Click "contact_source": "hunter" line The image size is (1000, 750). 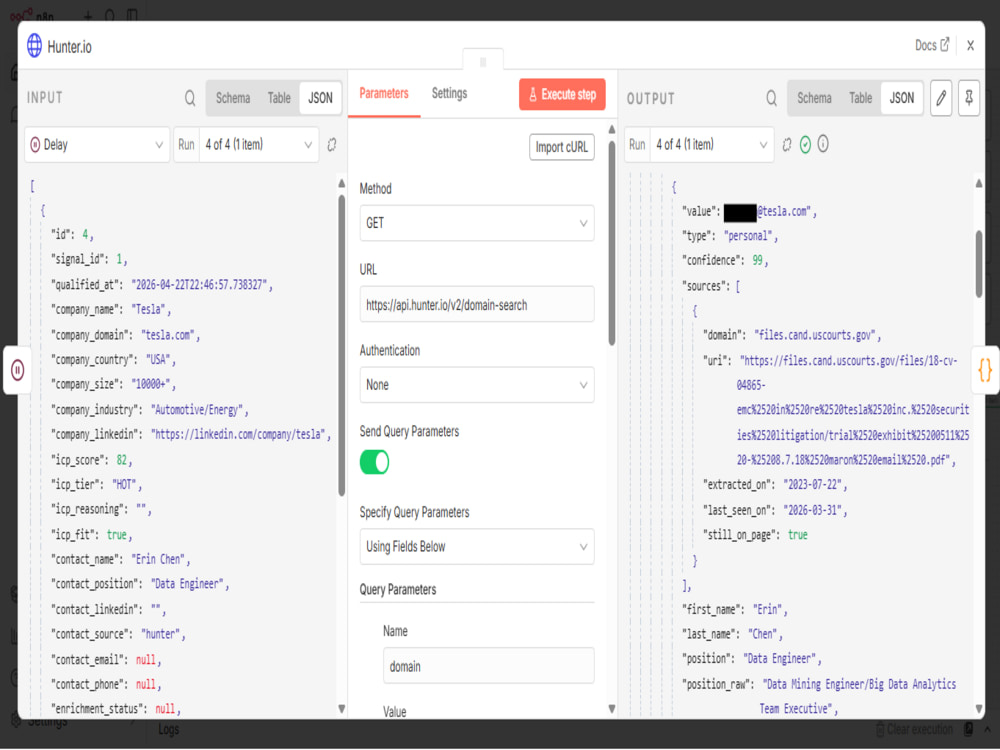[x=118, y=635]
